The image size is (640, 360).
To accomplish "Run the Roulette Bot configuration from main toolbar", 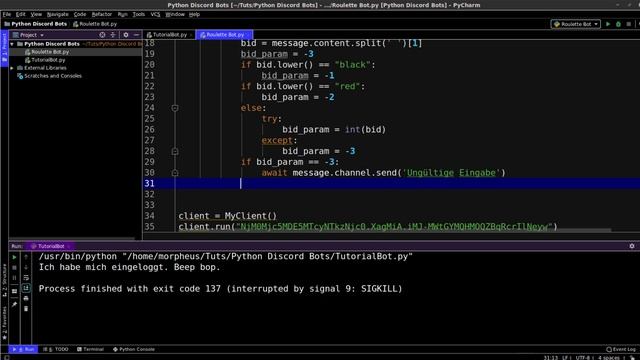I will click(x=608, y=24).
